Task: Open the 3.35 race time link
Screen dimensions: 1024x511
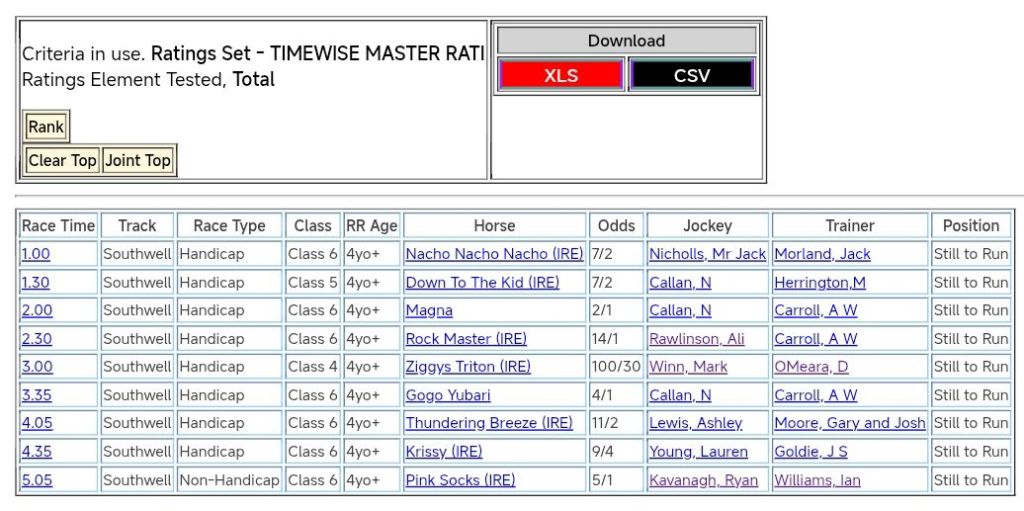Action: (36, 395)
